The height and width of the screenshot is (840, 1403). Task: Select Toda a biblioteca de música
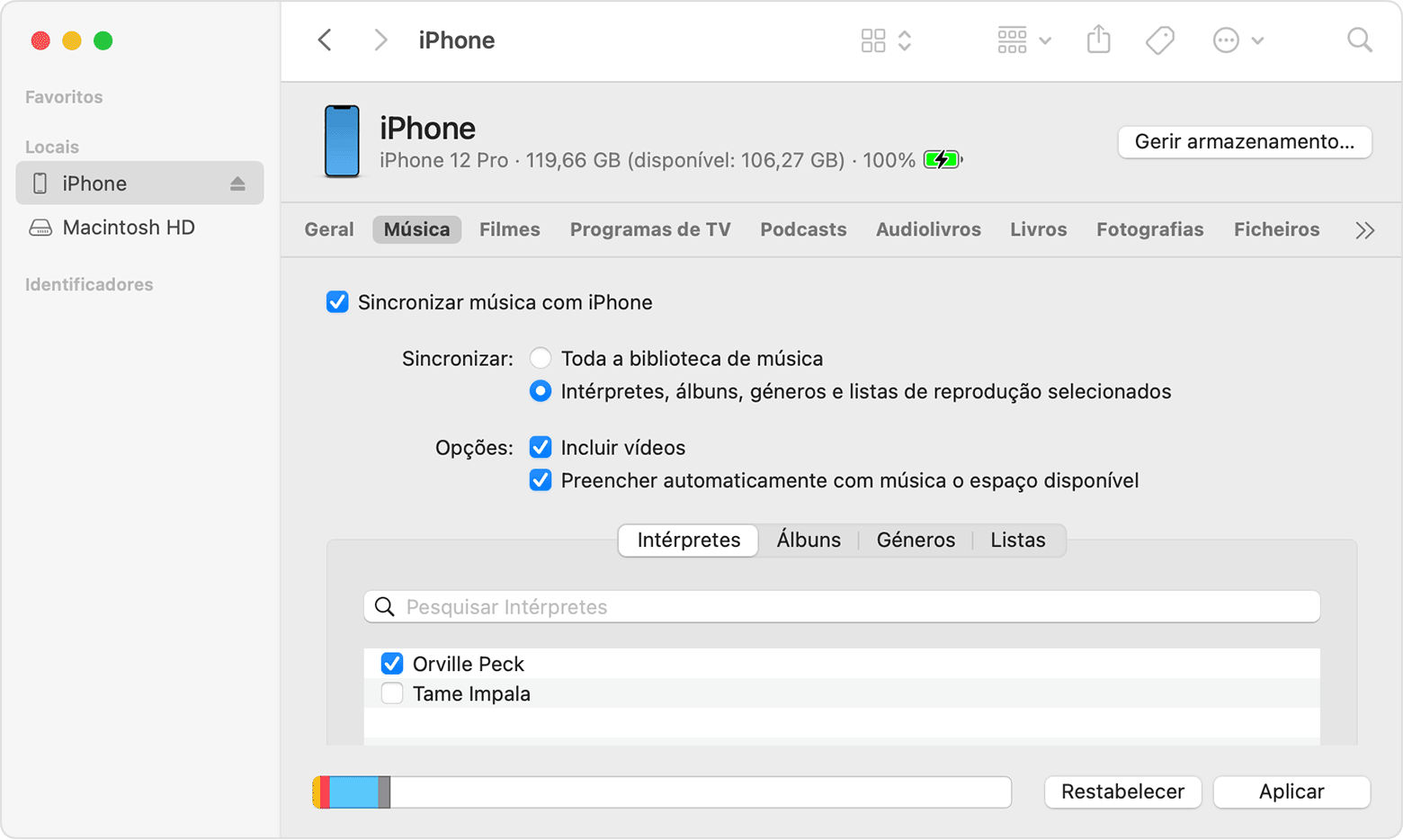tap(541, 358)
